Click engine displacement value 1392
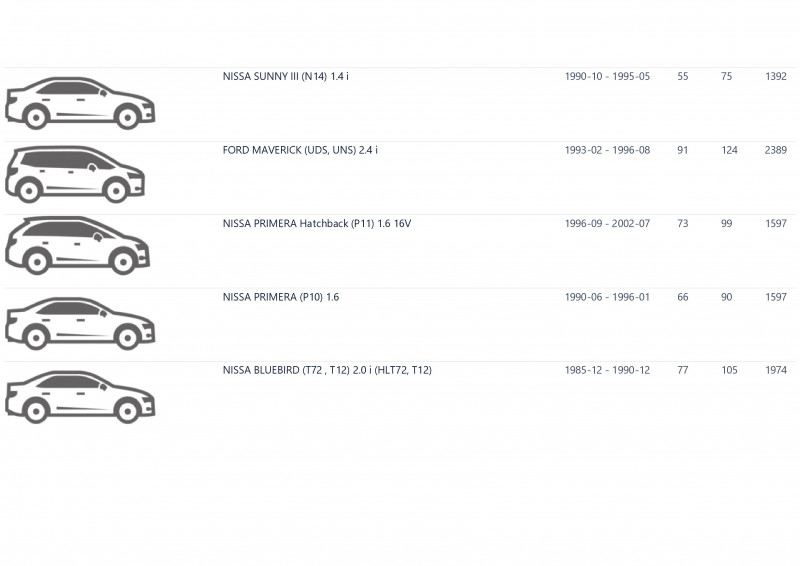The width and height of the screenshot is (800, 566). [x=776, y=77]
